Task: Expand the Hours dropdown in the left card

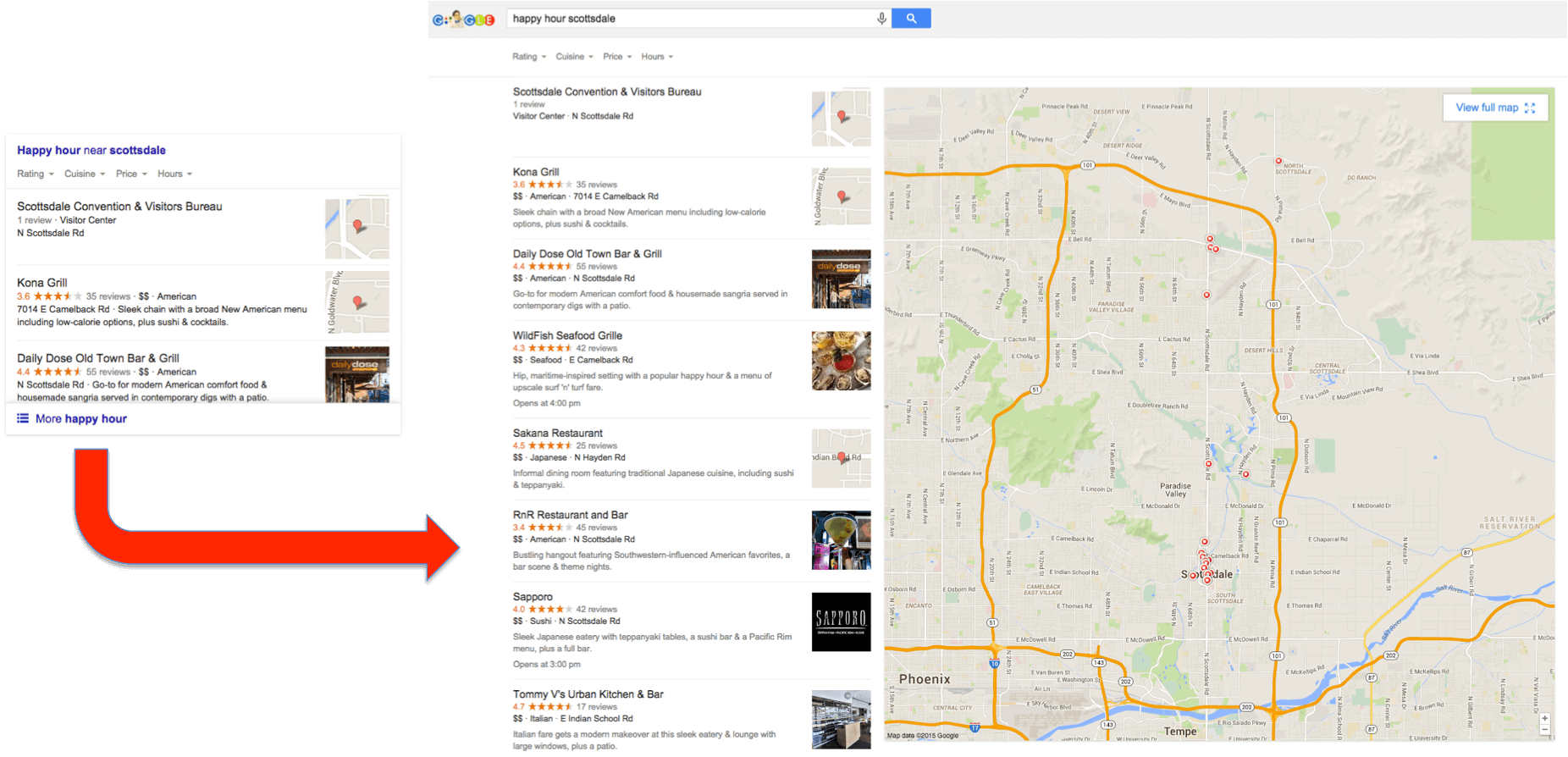Action: tap(174, 174)
